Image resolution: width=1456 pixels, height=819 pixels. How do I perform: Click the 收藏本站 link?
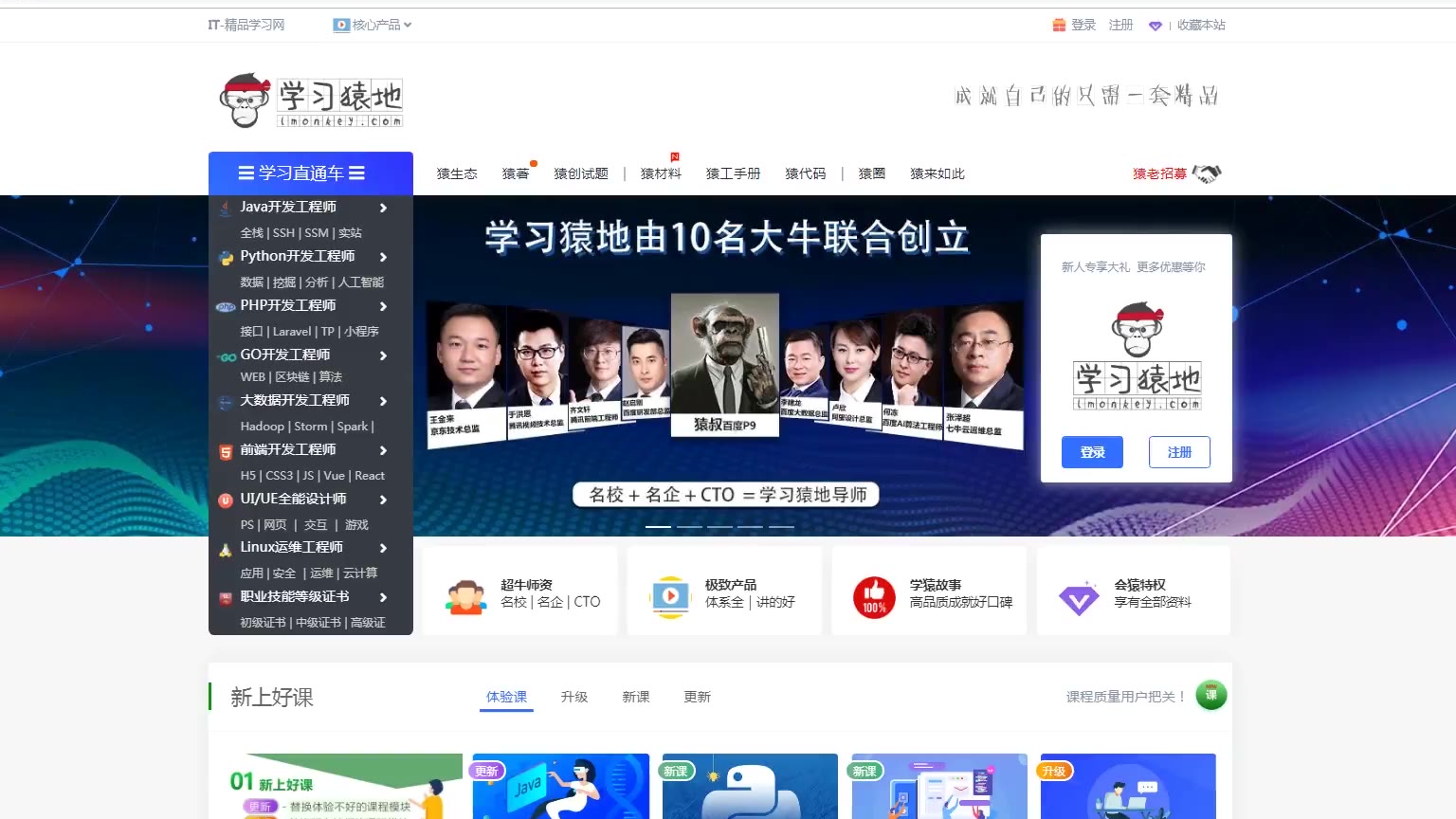pos(1201,26)
